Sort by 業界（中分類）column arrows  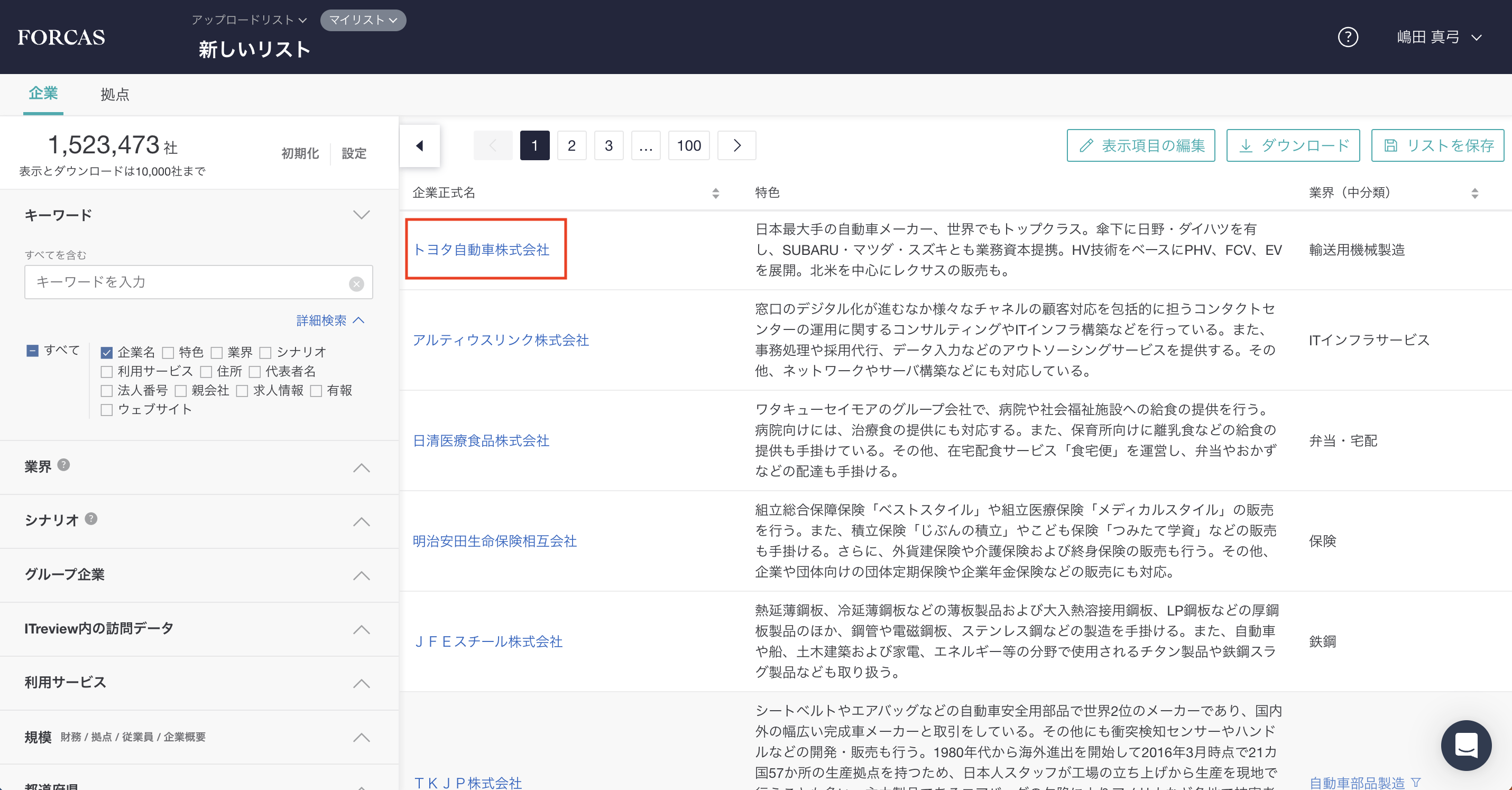point(1474,193)
